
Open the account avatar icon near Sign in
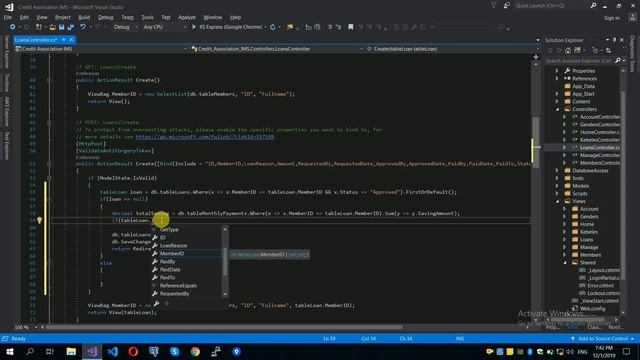point(632,17)
